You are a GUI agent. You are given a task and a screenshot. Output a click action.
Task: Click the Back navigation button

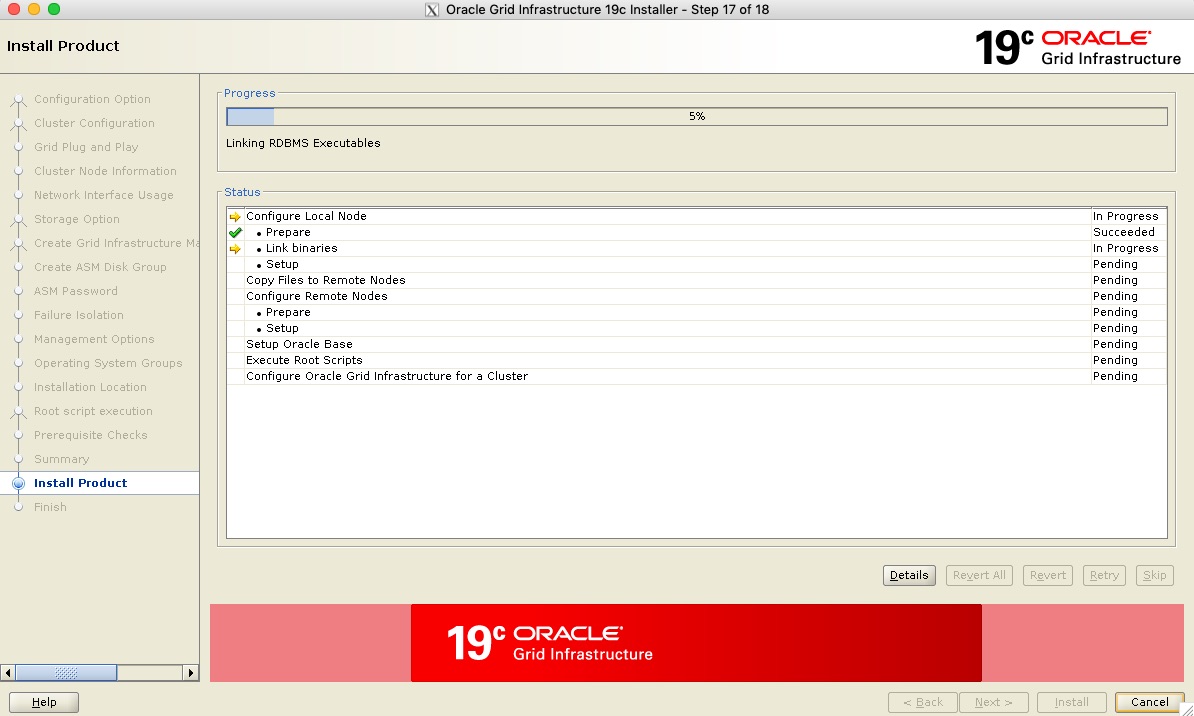923,702
